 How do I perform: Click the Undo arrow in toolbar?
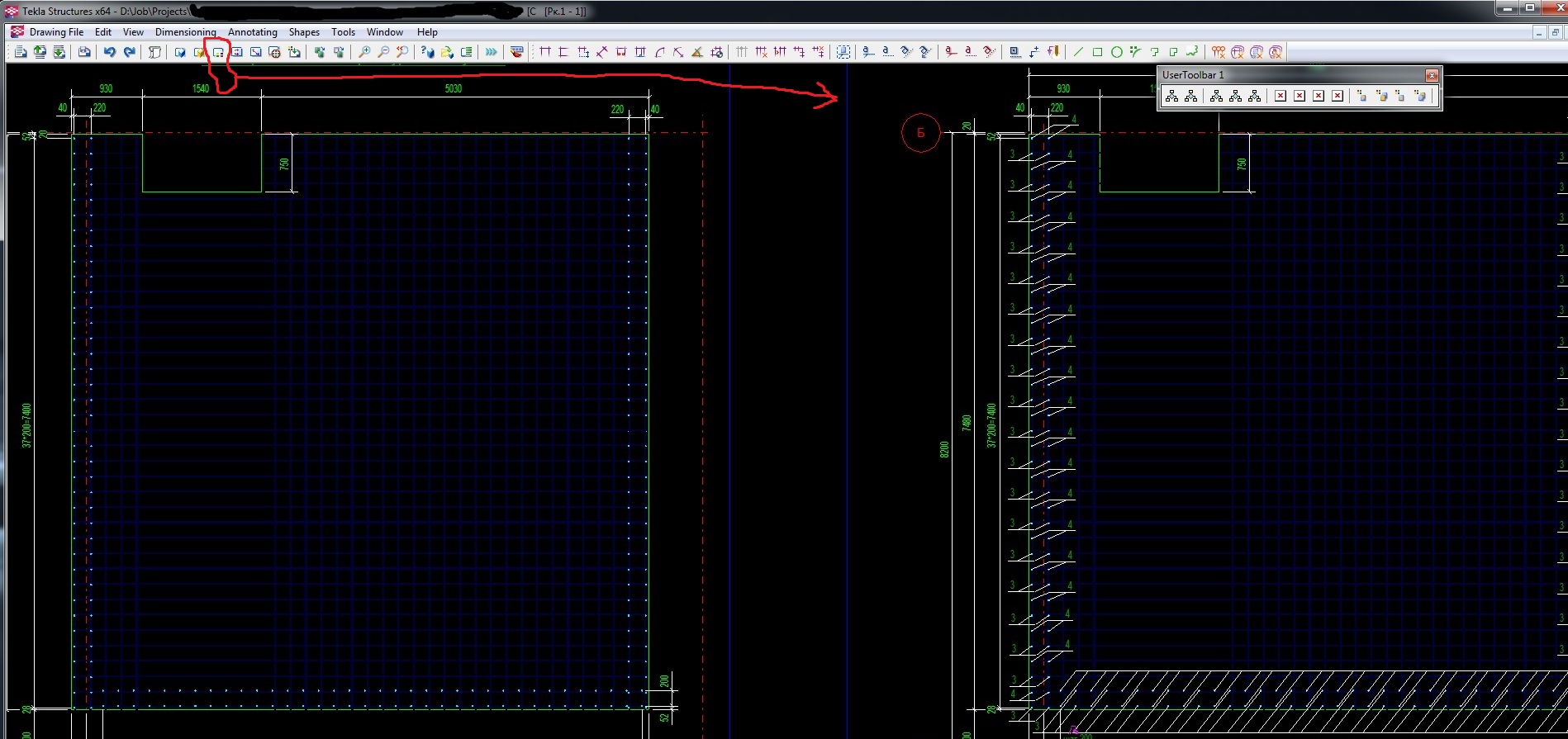pos(109,52)
